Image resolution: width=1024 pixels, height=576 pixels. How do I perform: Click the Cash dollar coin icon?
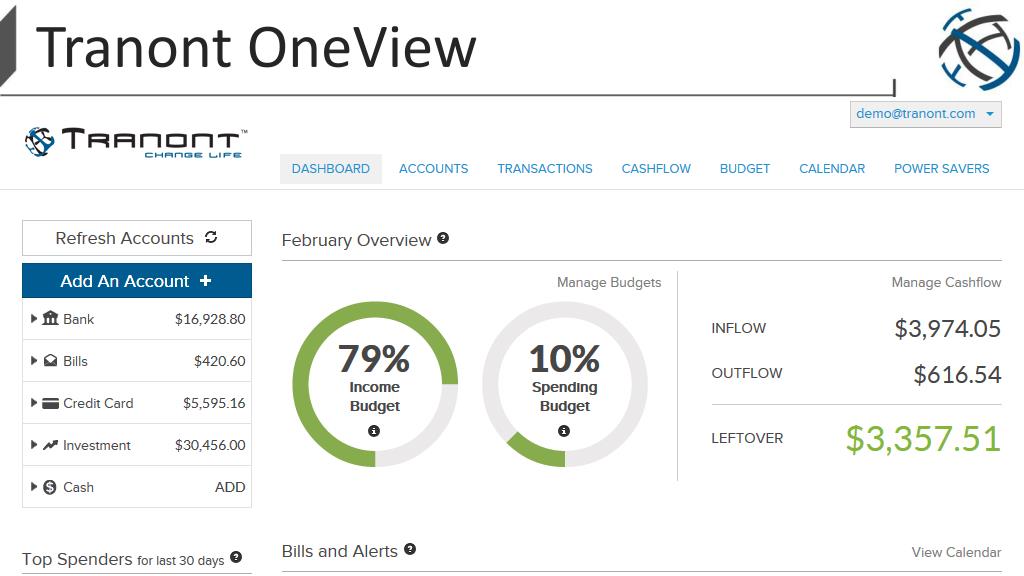pyautogui.click(x=50, y=487)
